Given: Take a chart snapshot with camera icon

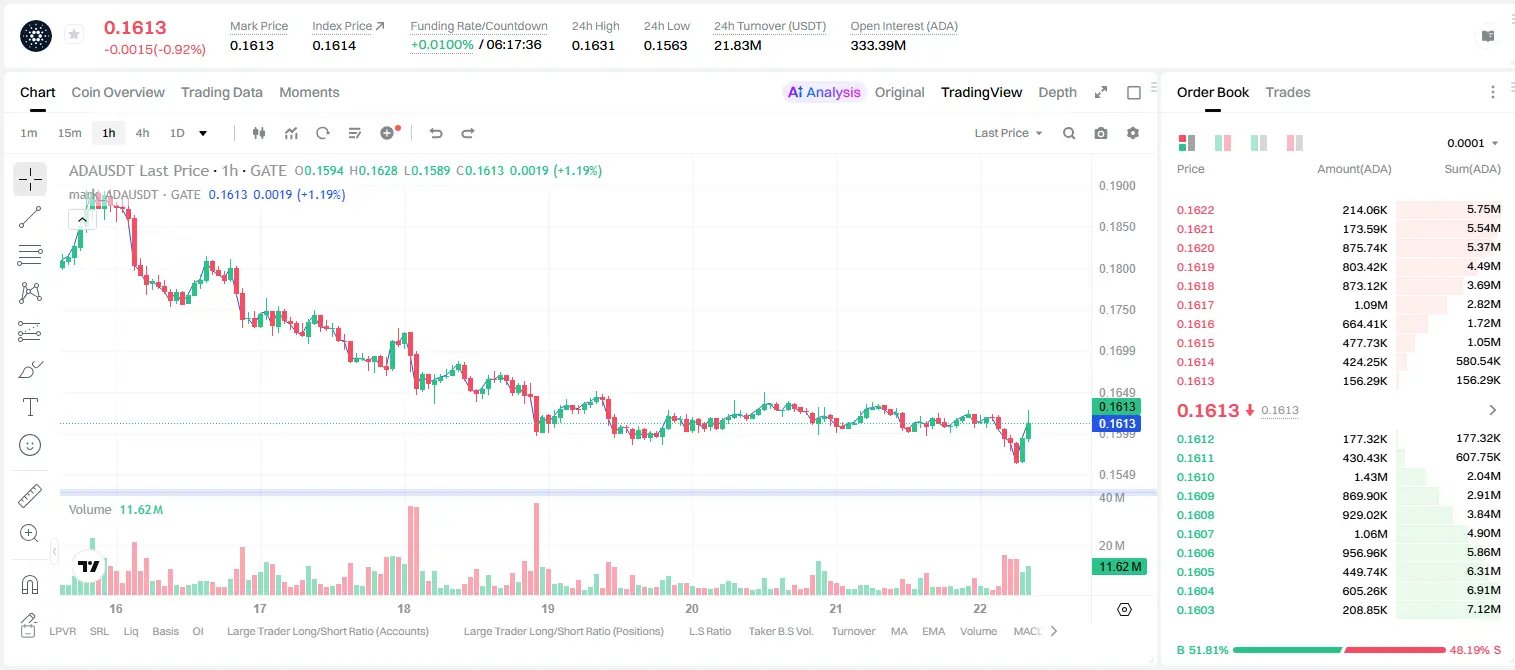Looking at the screenshot, I should (x=1101, y=133).
